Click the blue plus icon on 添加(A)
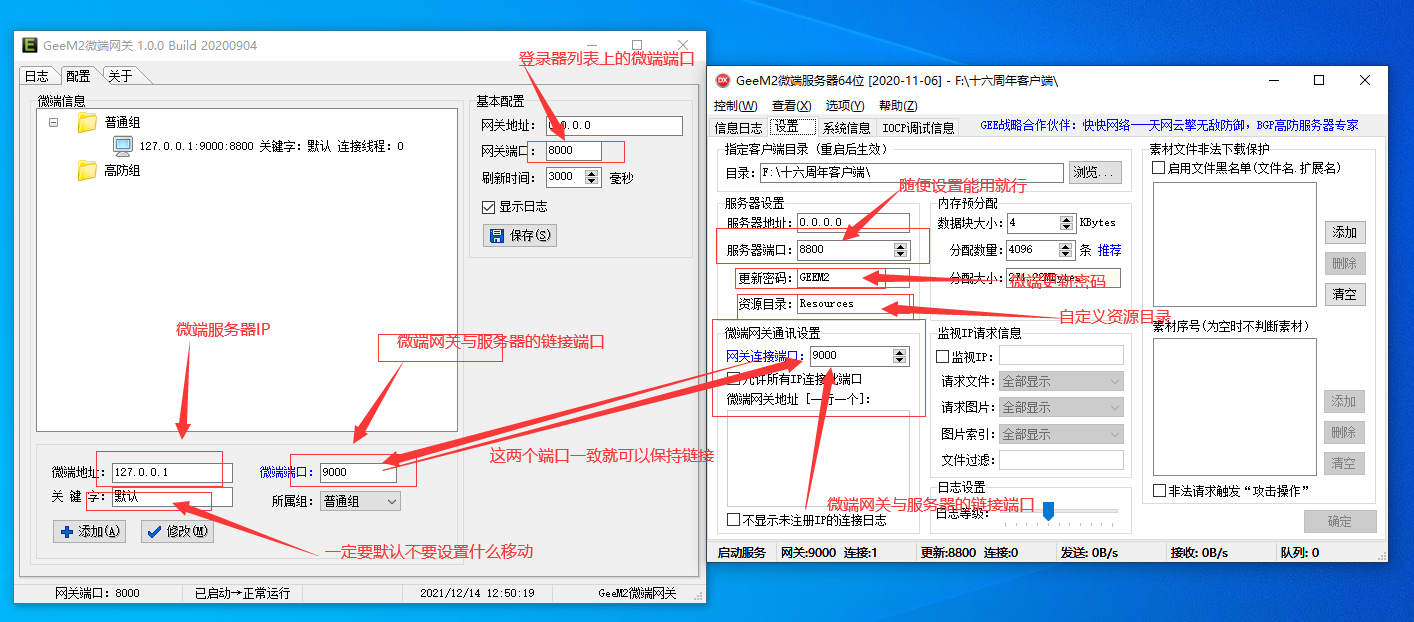Viewport: 1414px width, 622px height. [x=67, y=532]
